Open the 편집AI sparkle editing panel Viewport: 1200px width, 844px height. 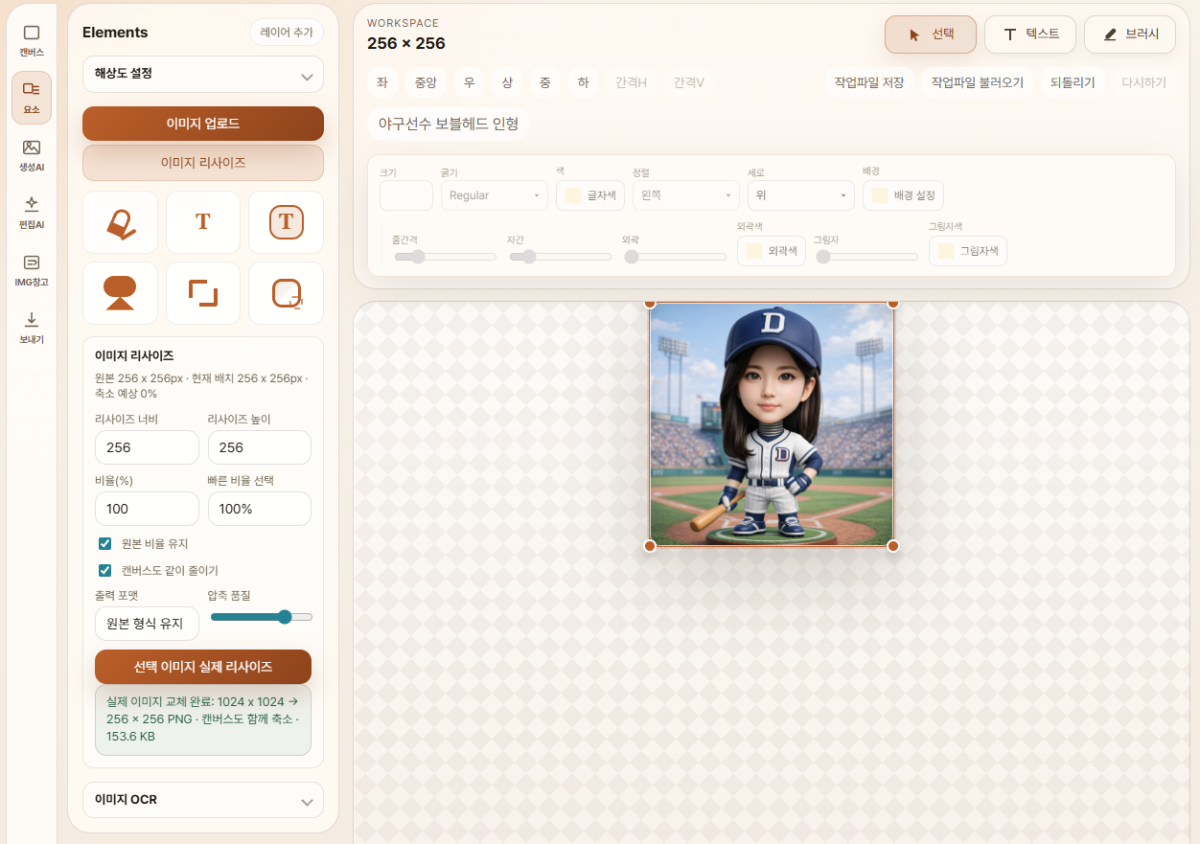pos(31,212)
